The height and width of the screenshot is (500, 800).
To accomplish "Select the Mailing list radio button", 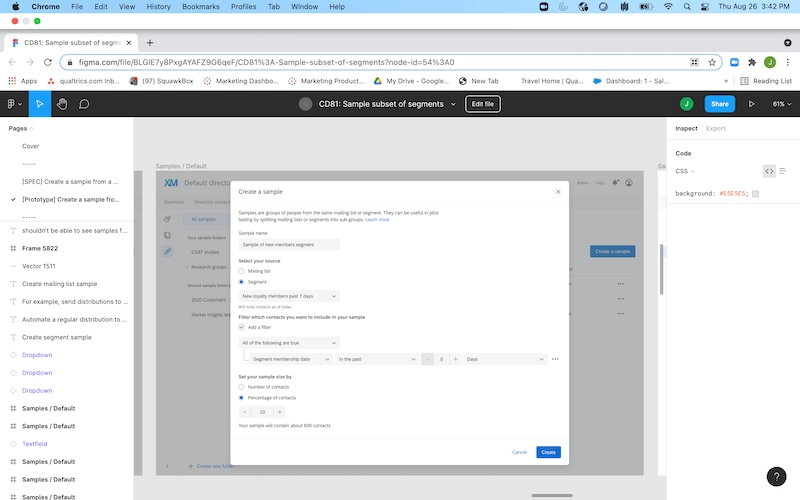I will (x=241, y=271).
